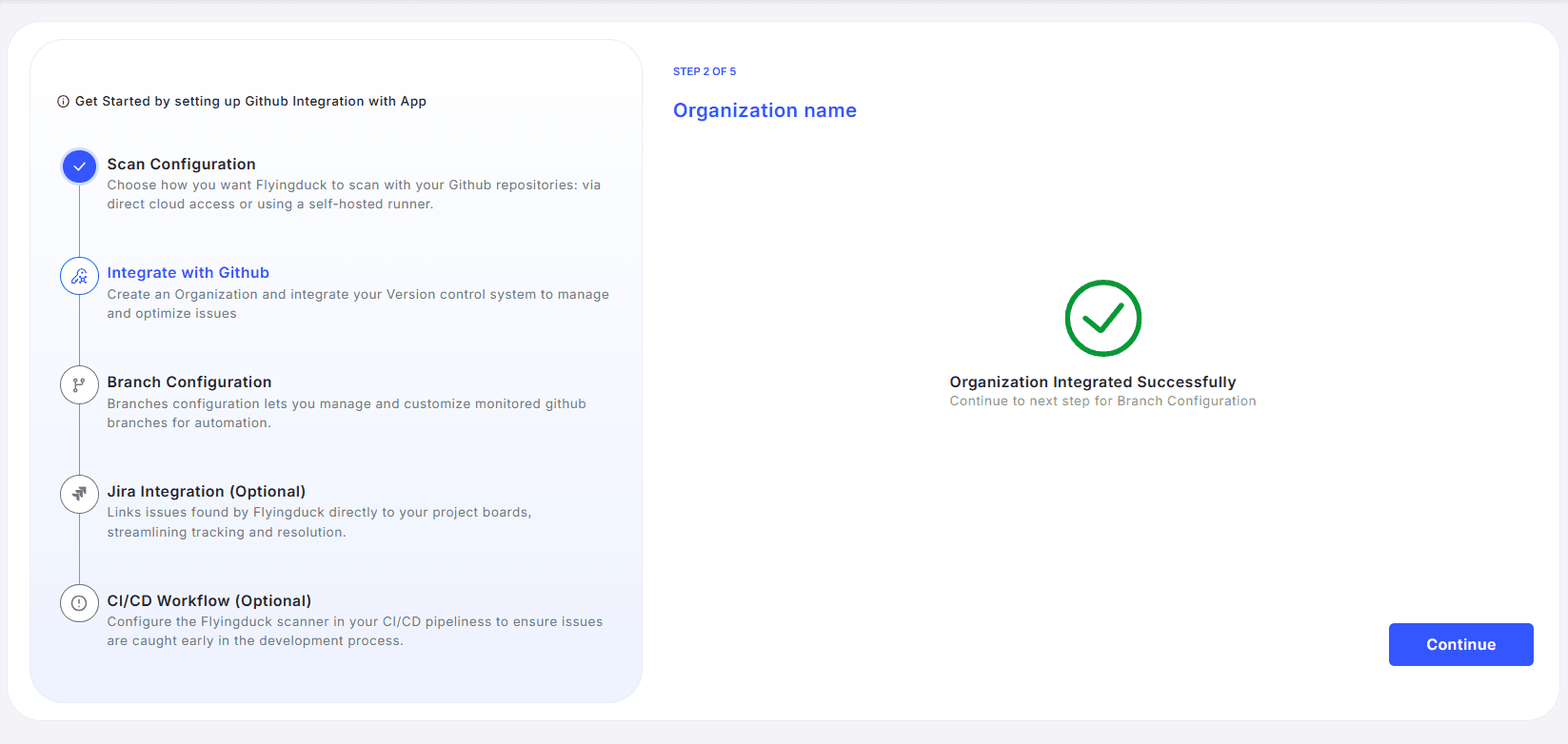This screenshot has width=1568, height=744.
Task: Jump to the CI/CD Workflow (Optional) title
Action: [x=208, y=600]
